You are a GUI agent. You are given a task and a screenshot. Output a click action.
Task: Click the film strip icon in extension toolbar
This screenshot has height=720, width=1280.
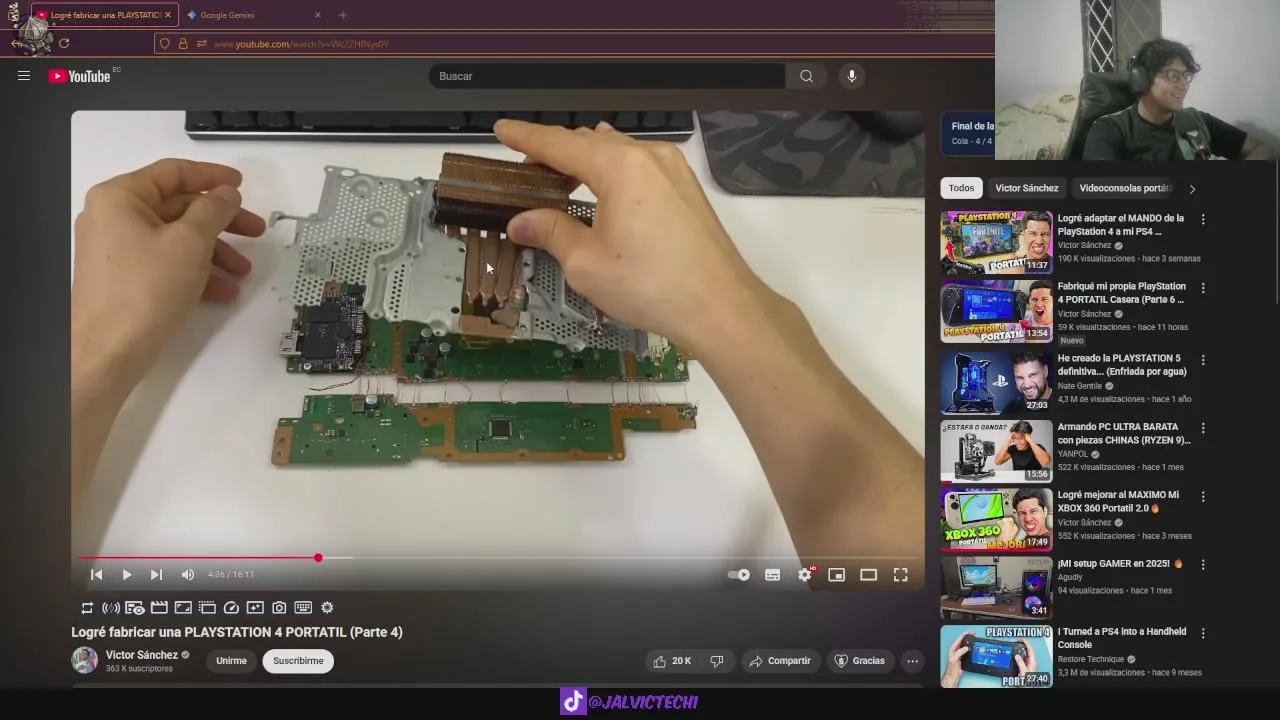pyautogui.click(x=207, y=607)
